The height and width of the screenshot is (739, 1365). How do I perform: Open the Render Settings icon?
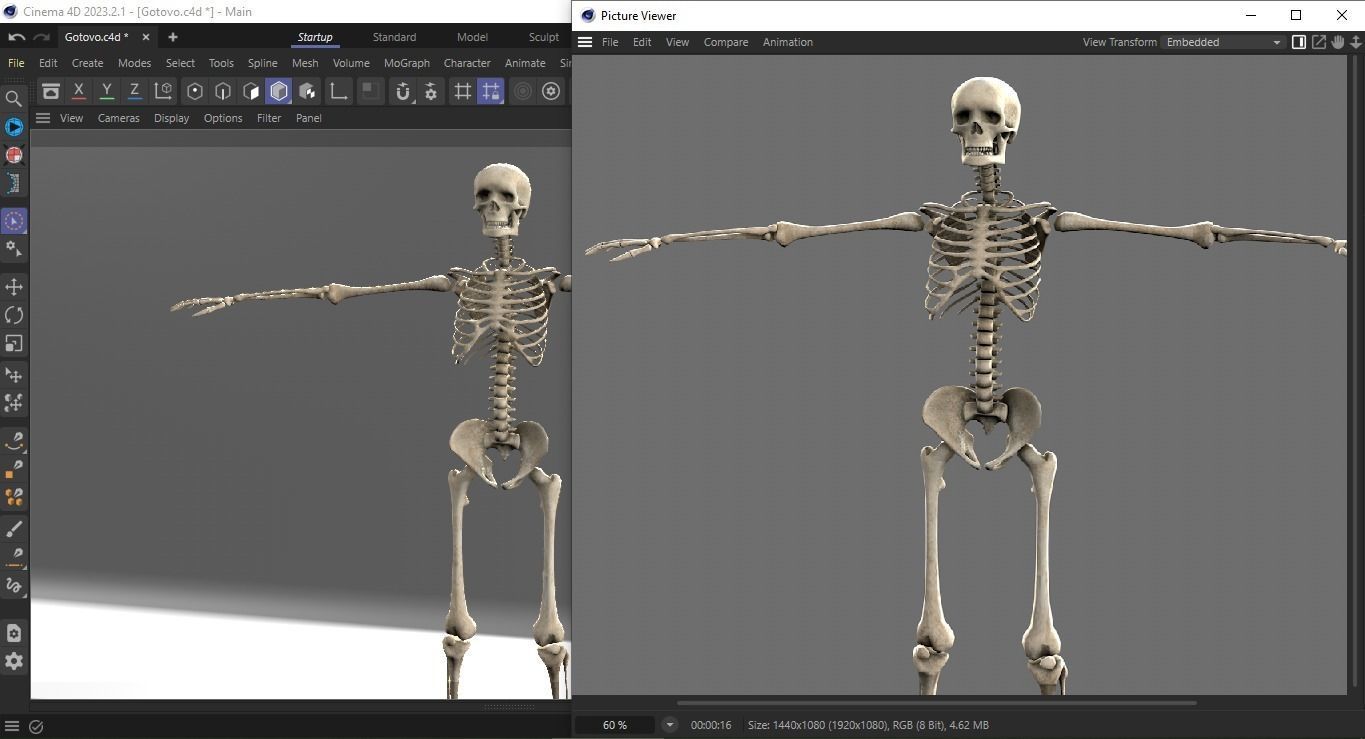tap(14, 183)
